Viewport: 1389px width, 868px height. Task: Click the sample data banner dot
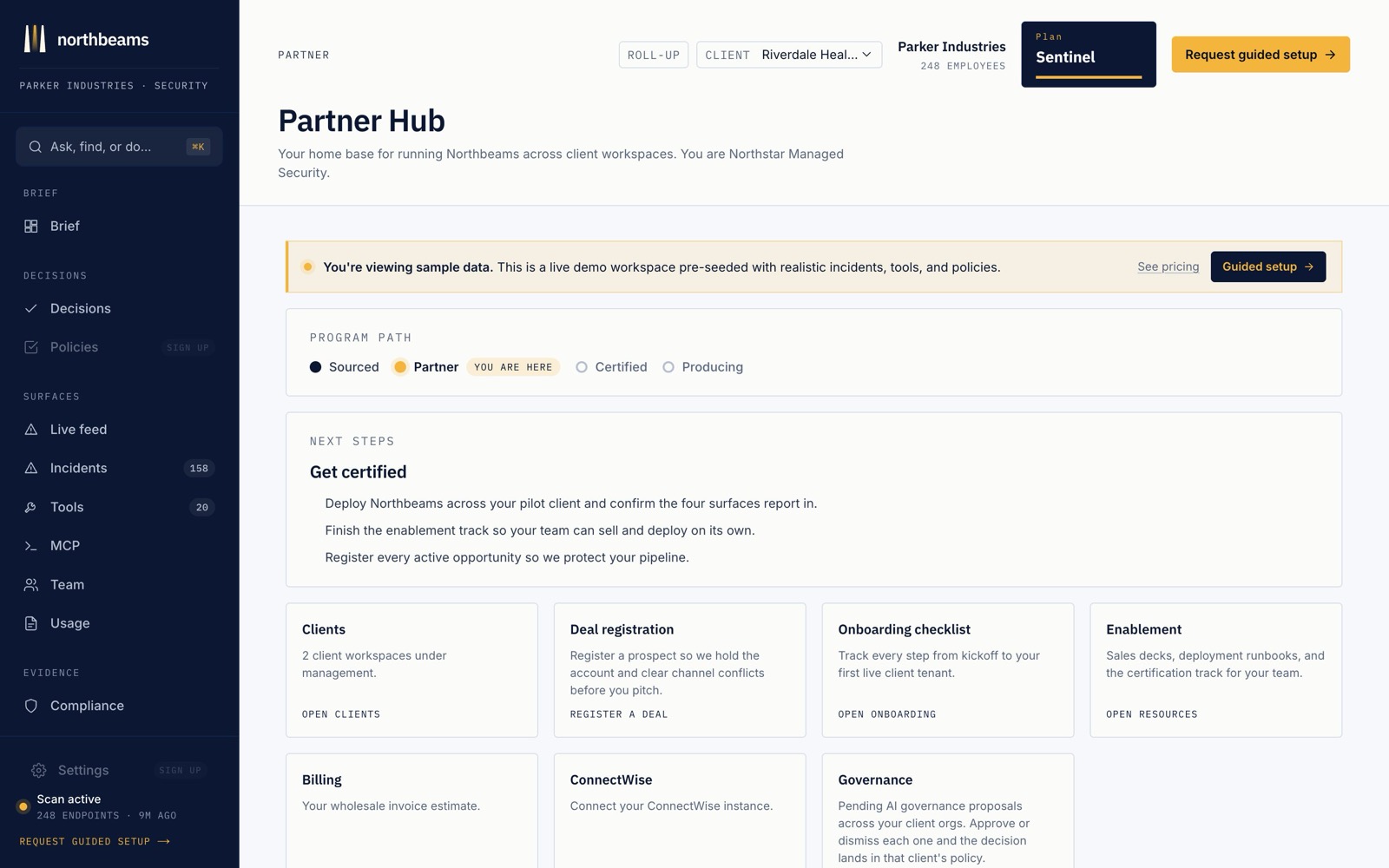(307, 266)
